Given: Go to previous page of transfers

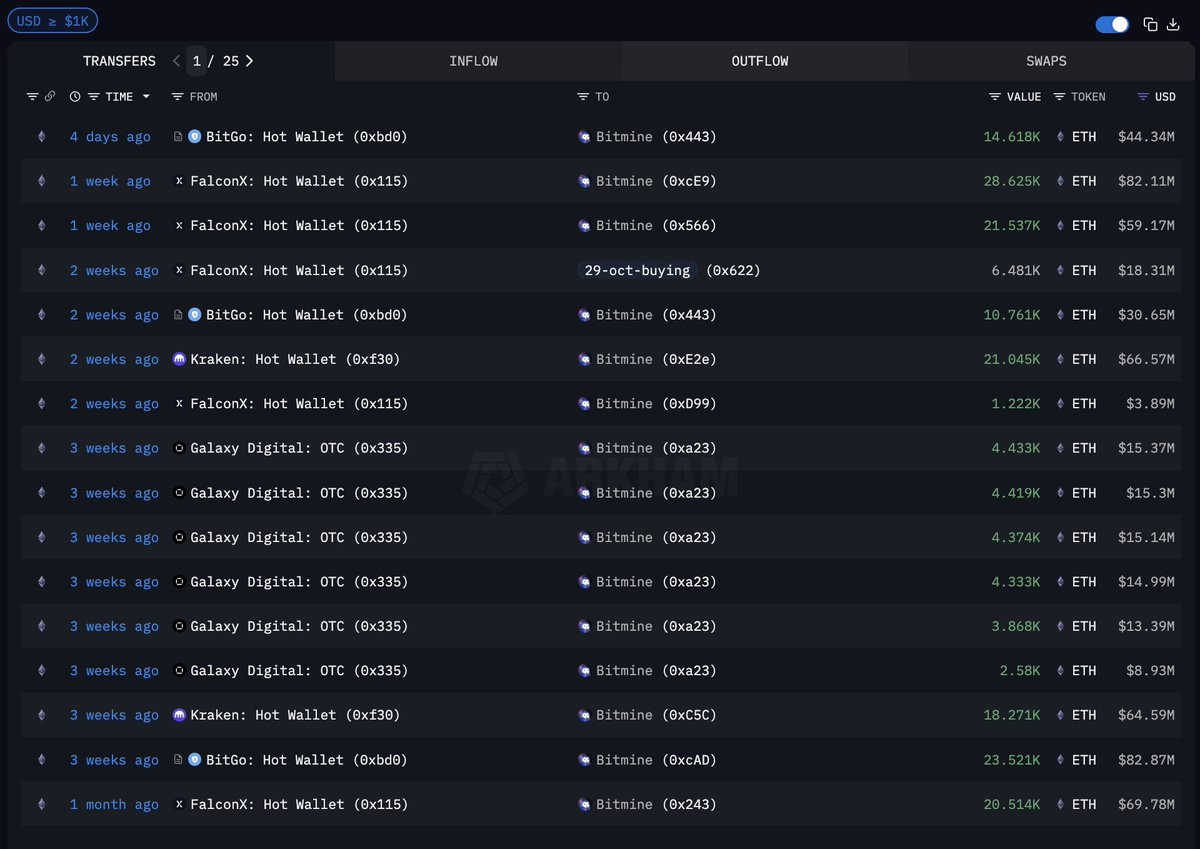Looking at the screenshot, I should click(x=176, y=61).
